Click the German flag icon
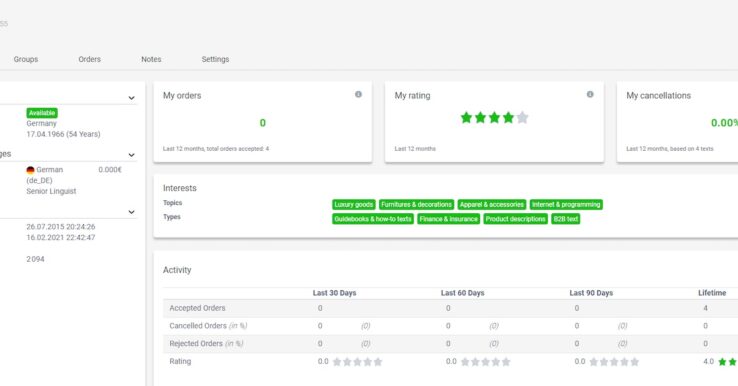Viewport: 738px width, 386px height. coord(31,170)
